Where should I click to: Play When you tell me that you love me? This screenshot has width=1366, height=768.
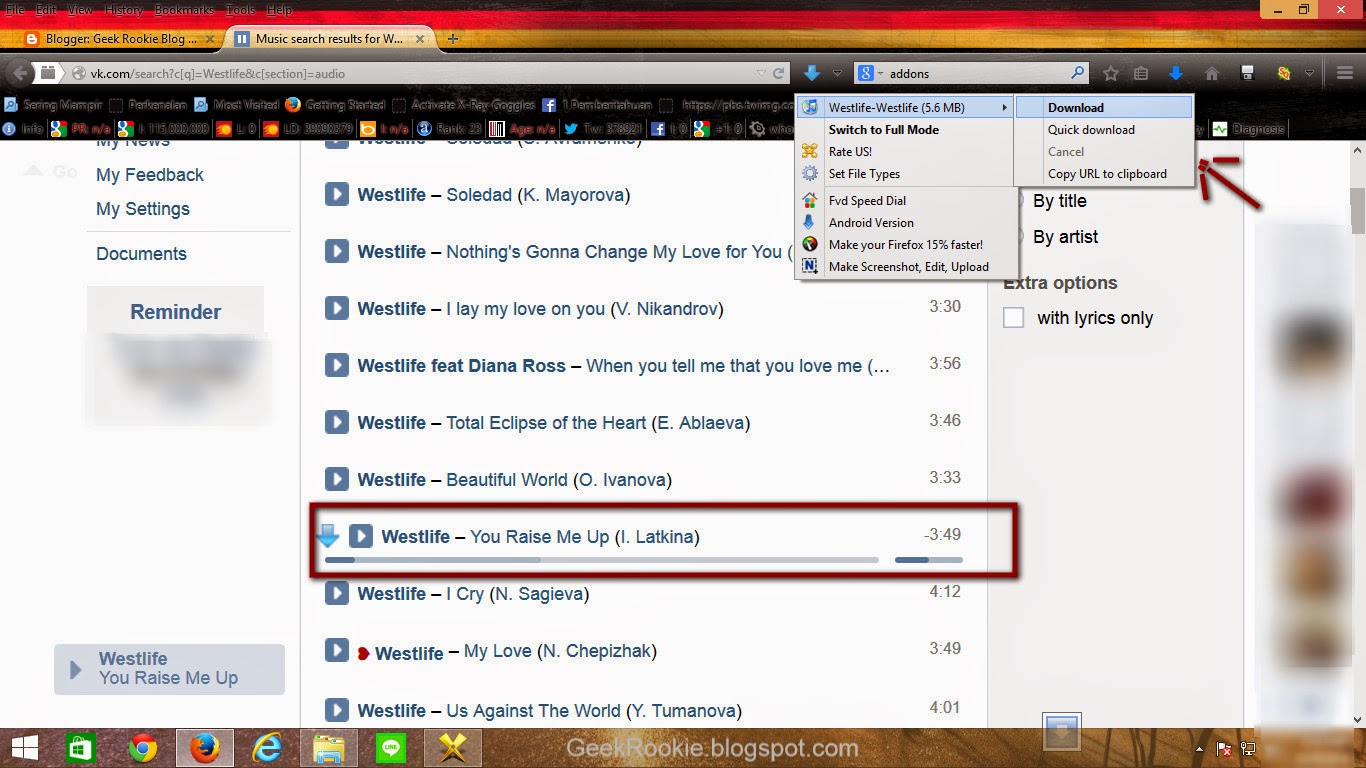pyautogui.click(x=337, y=365)
